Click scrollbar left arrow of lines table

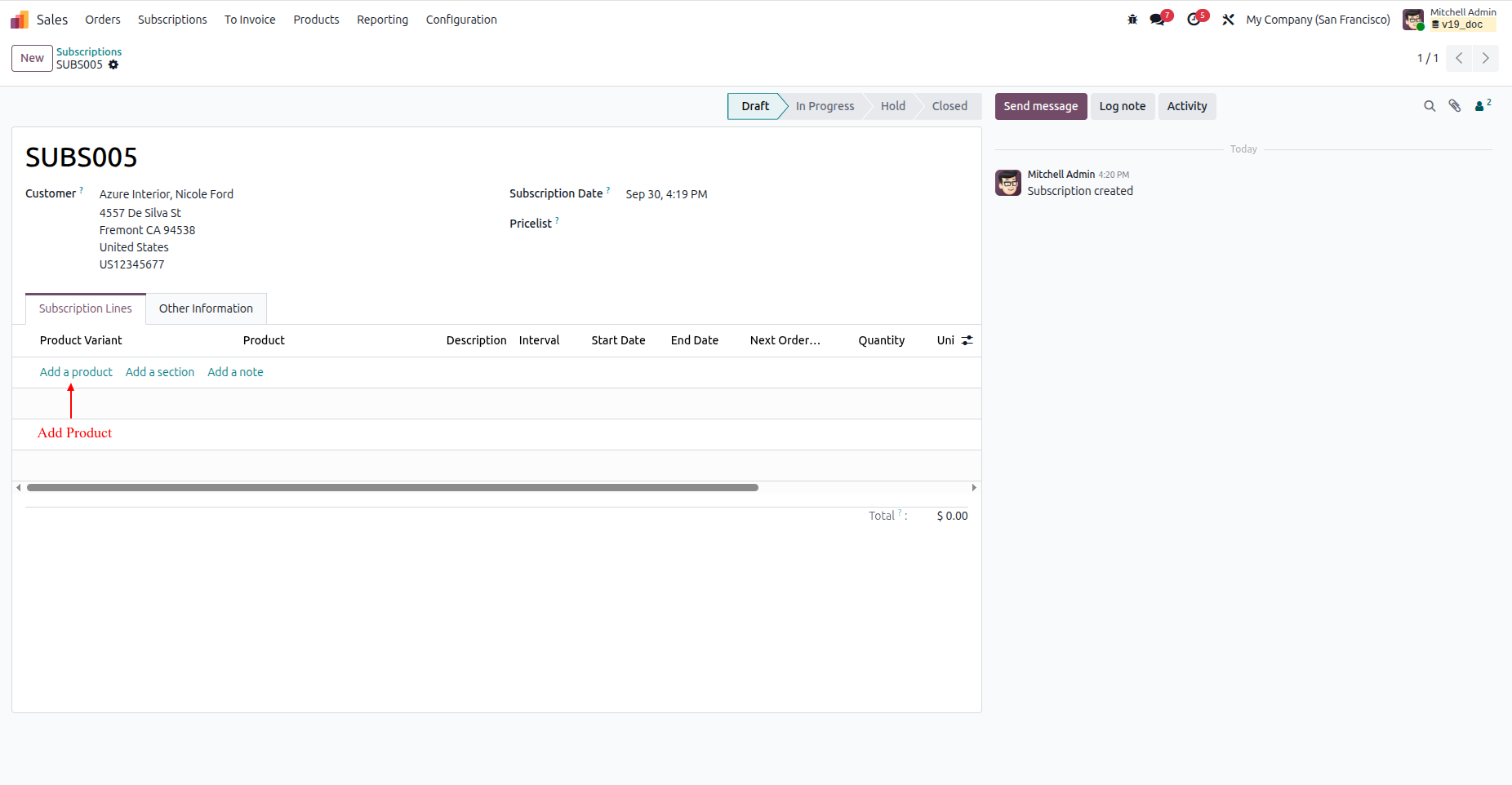pyautogui.click(x=19, y=488)
